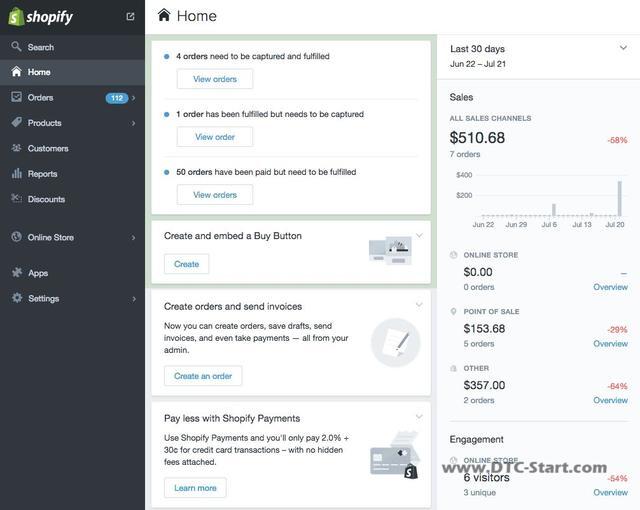This screenshot has height=510, width=640.
Task: Open the Discounts menu item
Action: [72, 199]
